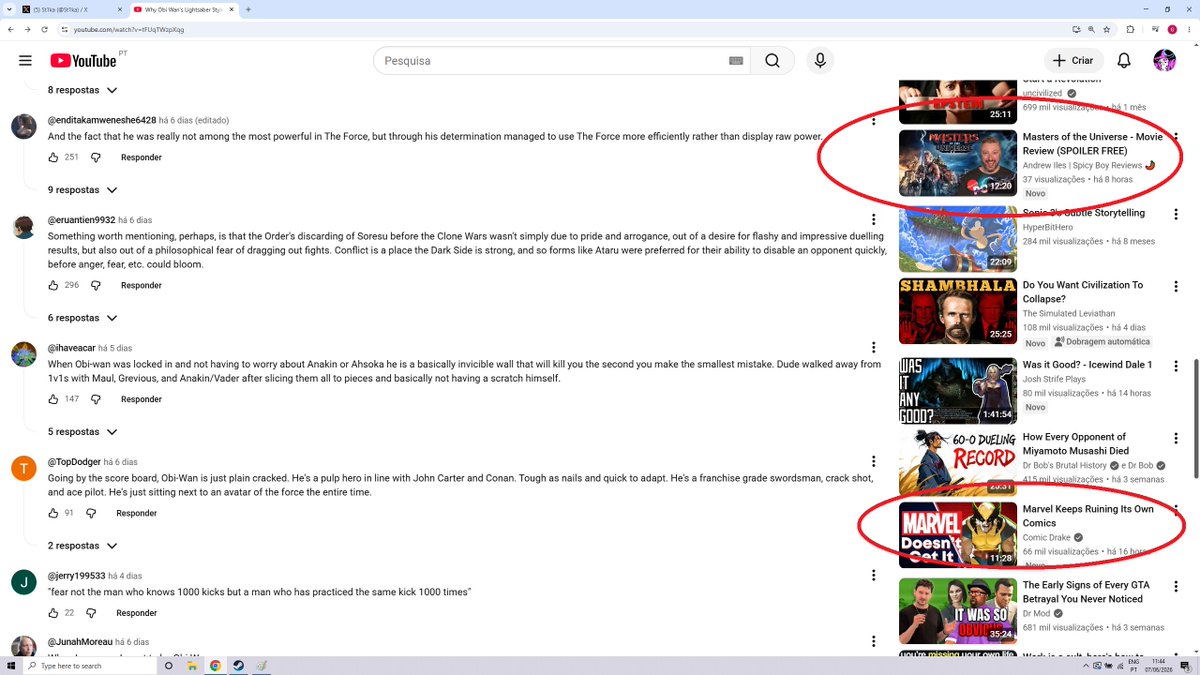Open options for Sonic 3's Subtle Storytelling video
Screen dimensions: 1200x675
coord(1176,214)
